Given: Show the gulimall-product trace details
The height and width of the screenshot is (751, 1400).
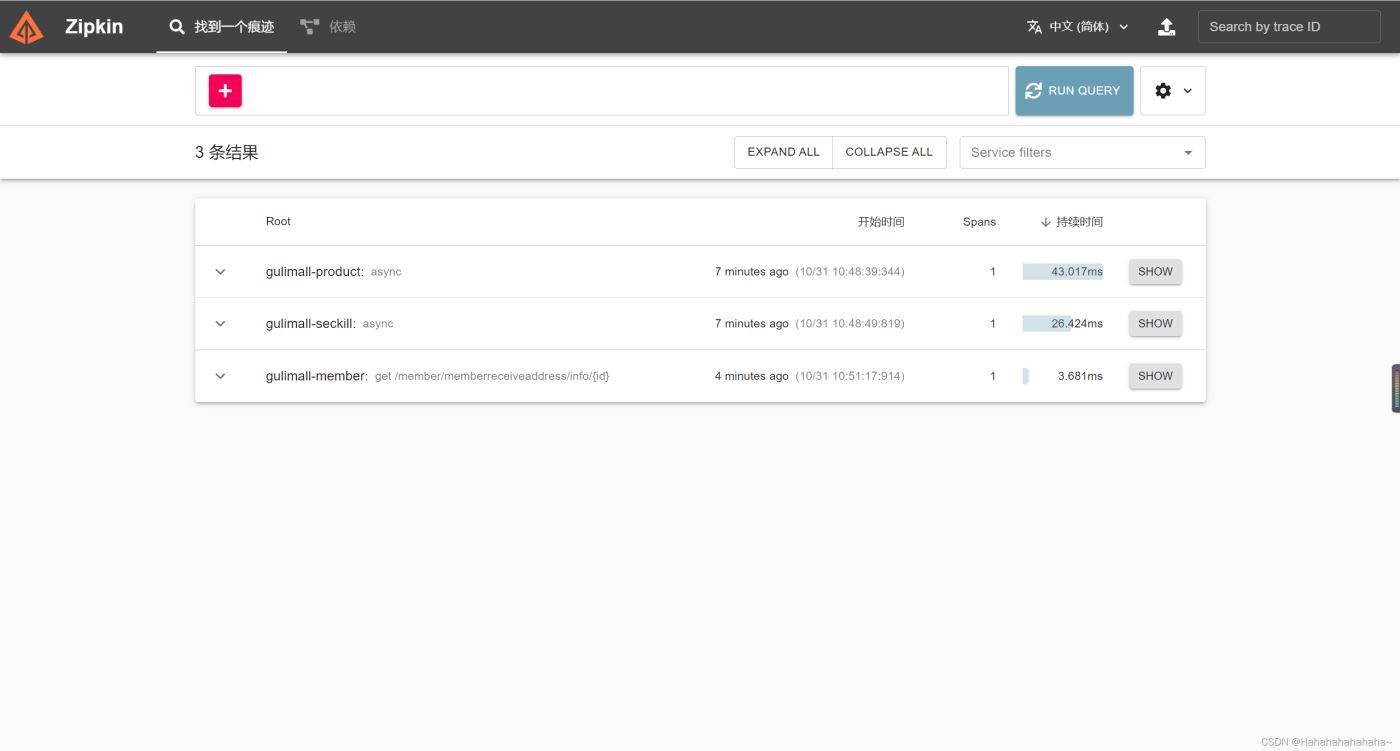Looking at the screenshot, I should tap(1155, 272).
